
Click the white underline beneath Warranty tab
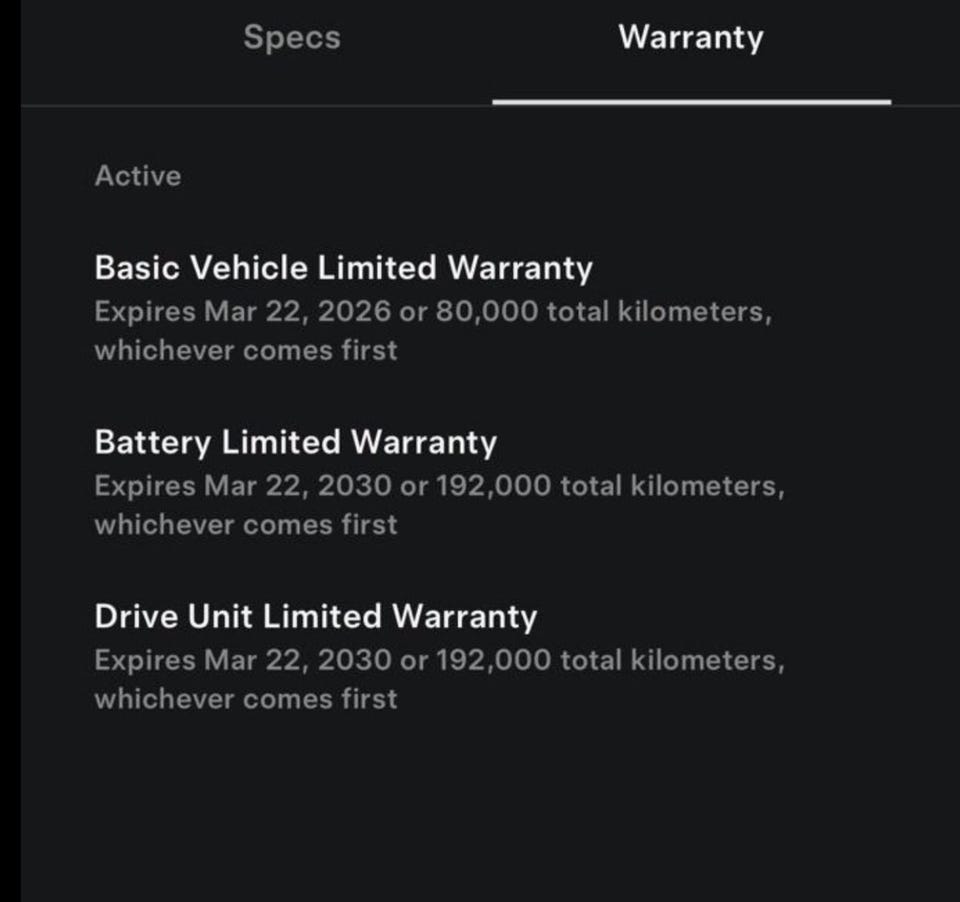691,102
